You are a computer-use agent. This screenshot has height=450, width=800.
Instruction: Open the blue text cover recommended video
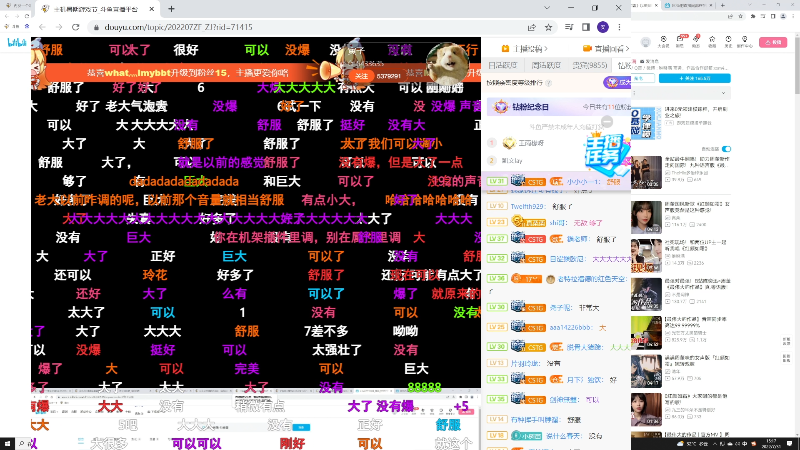pos(646,123)
